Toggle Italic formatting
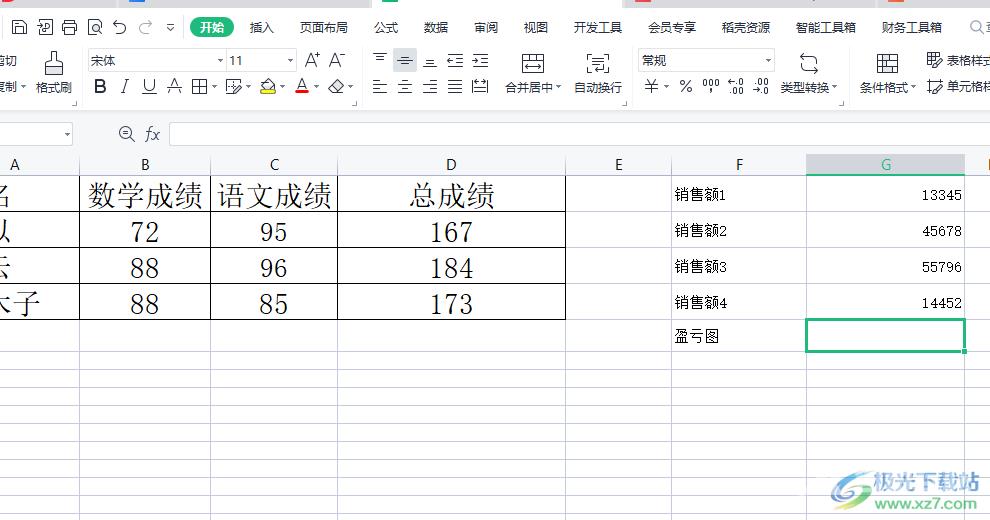 (124, 86)
